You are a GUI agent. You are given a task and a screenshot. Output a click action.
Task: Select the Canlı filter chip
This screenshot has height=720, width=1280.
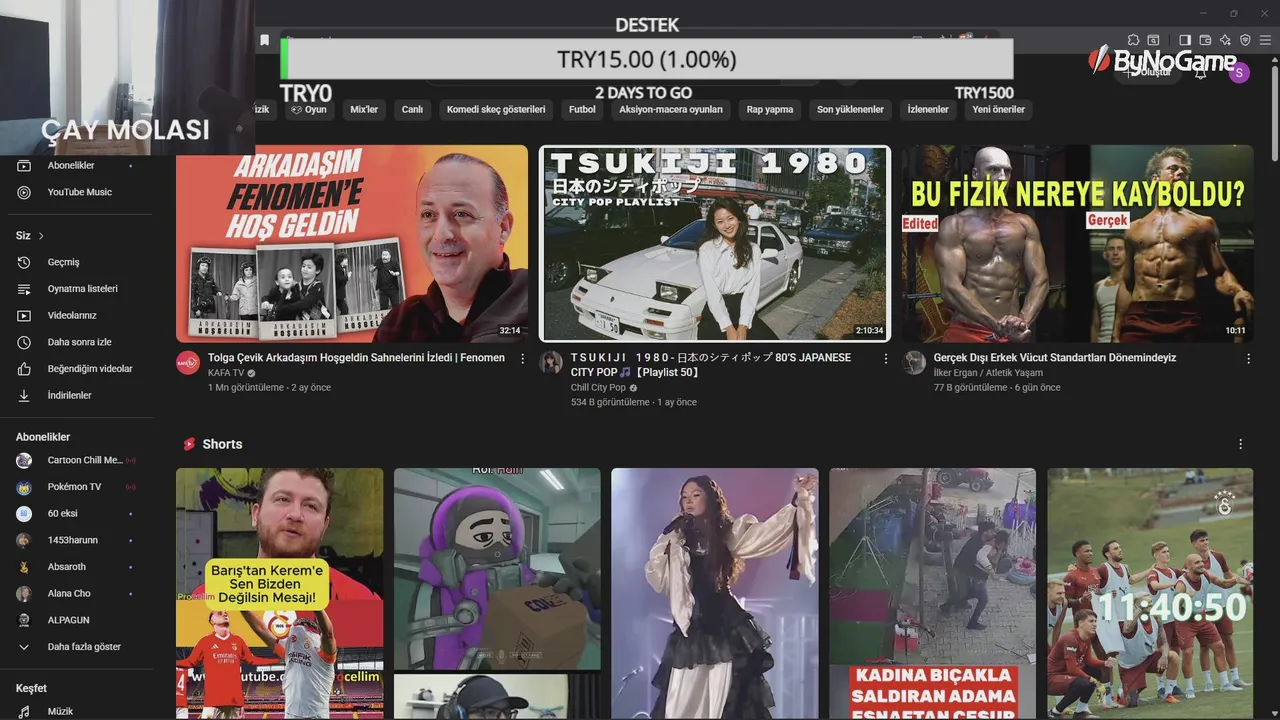coord(412,110)
